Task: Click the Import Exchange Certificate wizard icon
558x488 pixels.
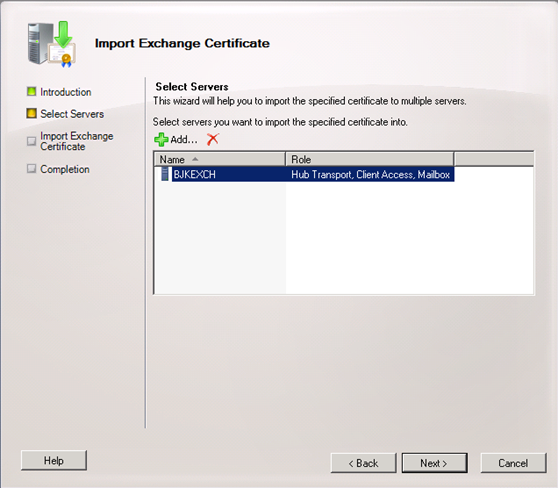Action: pyautogui.click(x=52, y=44)
